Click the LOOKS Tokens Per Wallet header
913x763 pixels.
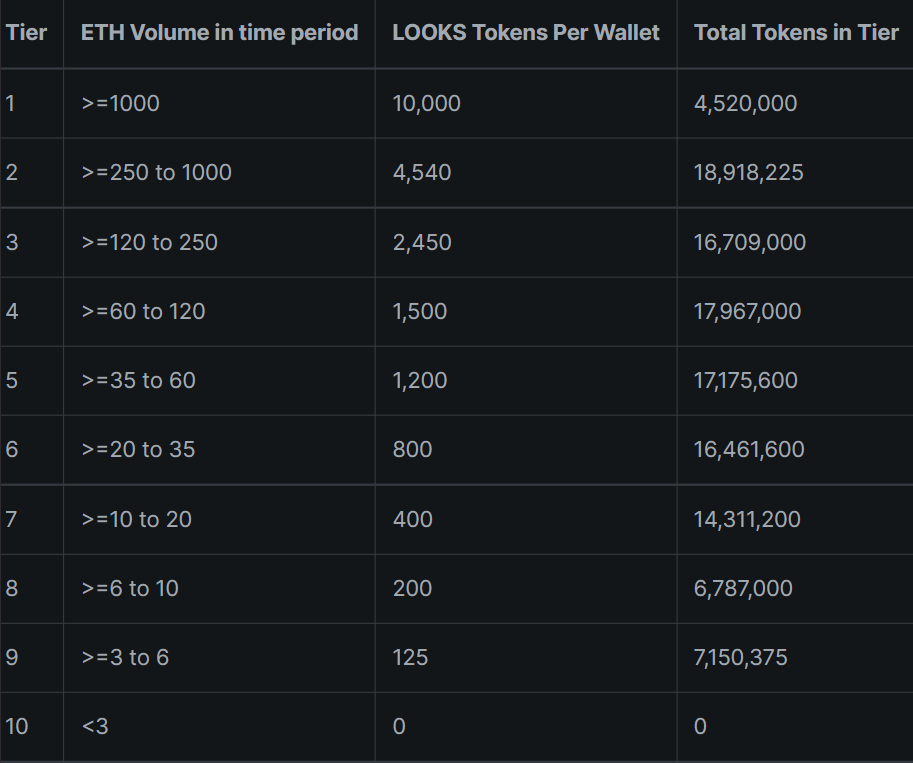tap(526, 33)
